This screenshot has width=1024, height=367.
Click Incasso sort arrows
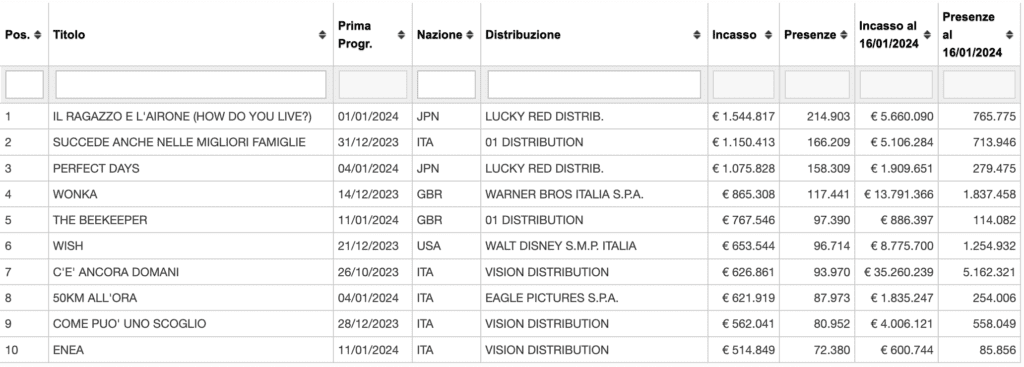click(x=768, y=35)
